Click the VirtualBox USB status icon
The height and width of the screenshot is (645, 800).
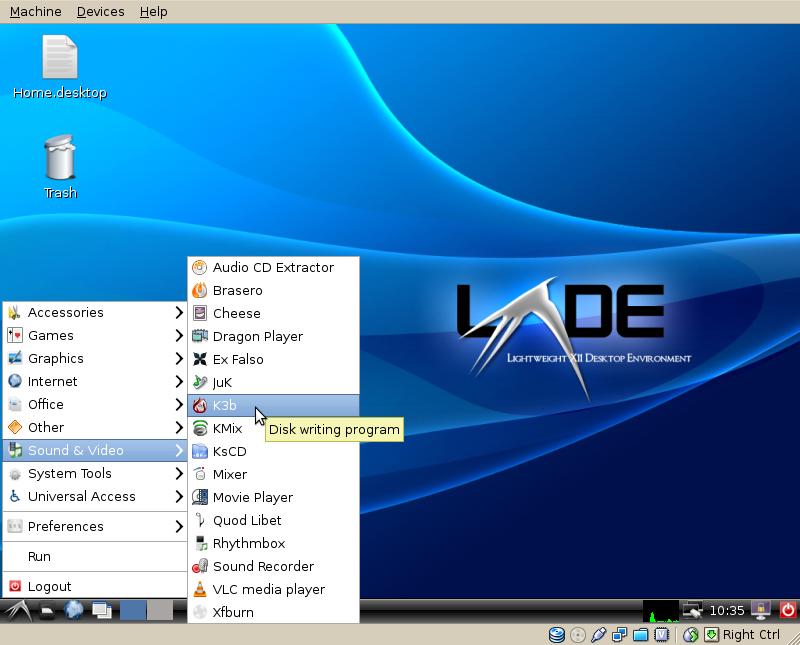pyautogui.click(x=598, y=635)
